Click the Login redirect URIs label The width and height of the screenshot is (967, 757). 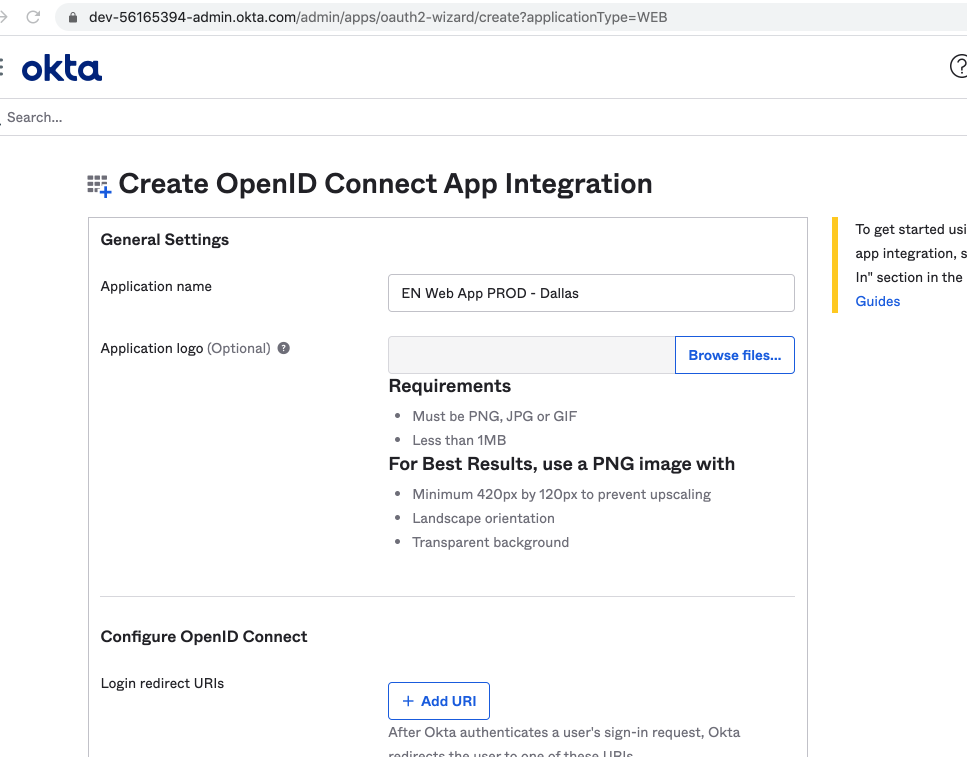pyautogui.click(x=162, y=684)
